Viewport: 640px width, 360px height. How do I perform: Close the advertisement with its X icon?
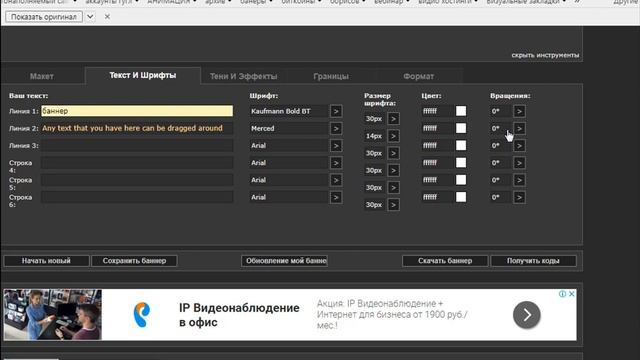pyautogui.click(x=572, y=294)
